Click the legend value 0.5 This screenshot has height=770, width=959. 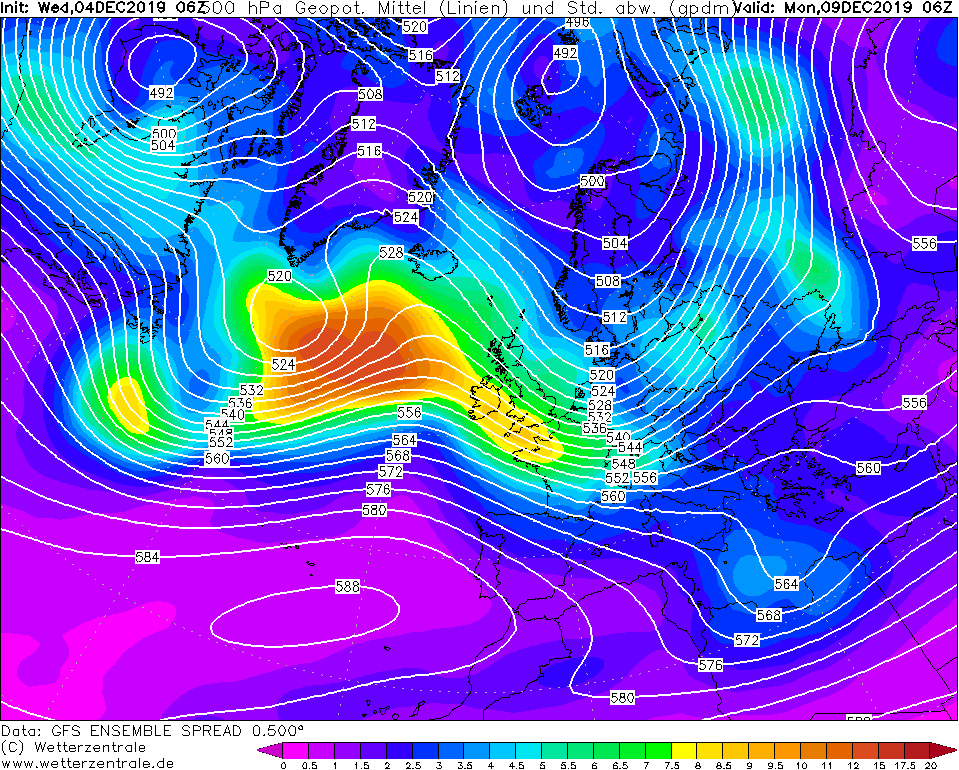309,765
